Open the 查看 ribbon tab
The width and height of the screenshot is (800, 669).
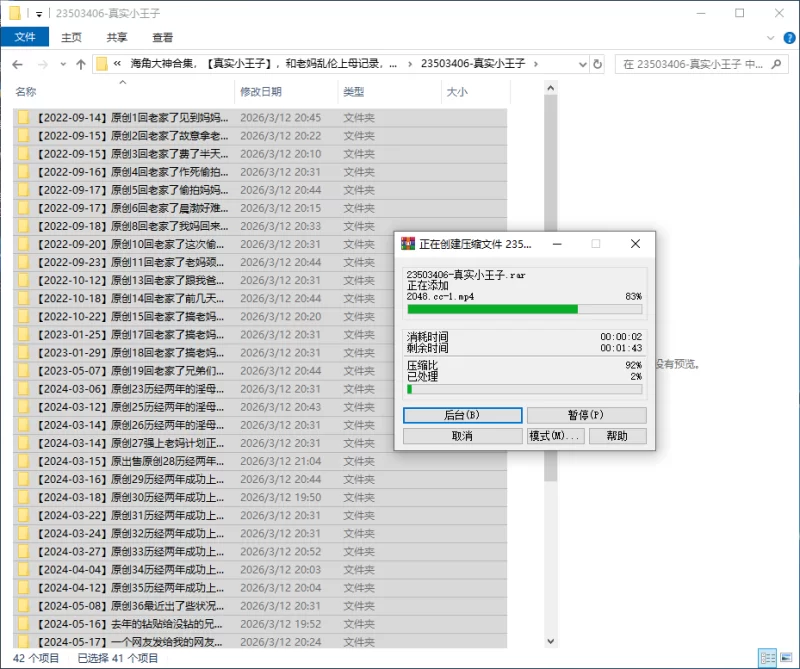click(x=163, y=37)
